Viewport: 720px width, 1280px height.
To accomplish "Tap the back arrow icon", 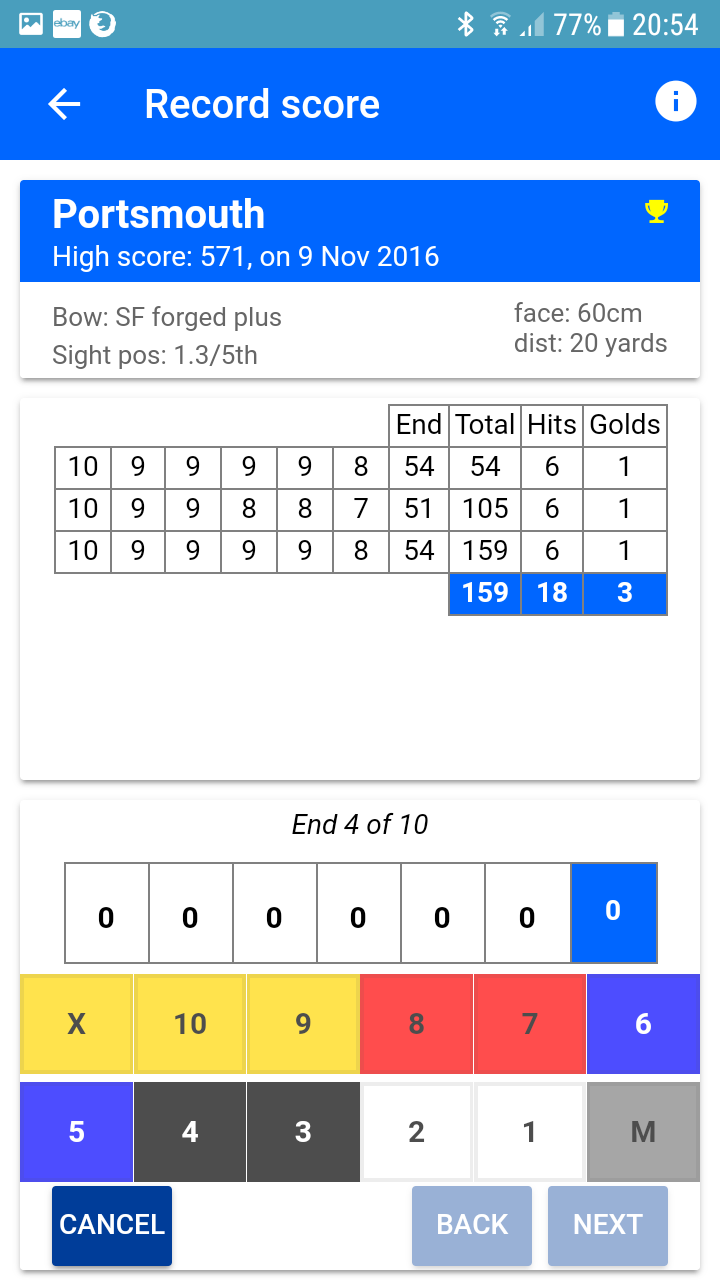I will pos(64,104).
